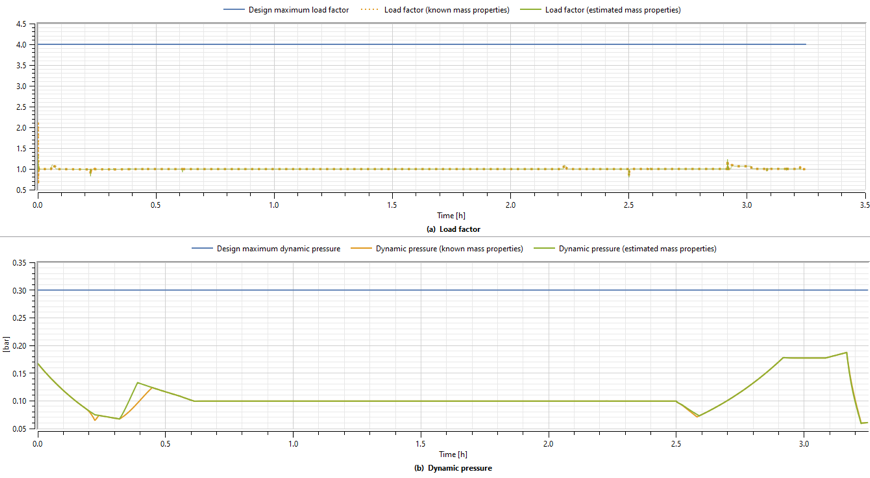
Task: Click the 3.5 tick on load factor time axis
Action: (865, 205)
